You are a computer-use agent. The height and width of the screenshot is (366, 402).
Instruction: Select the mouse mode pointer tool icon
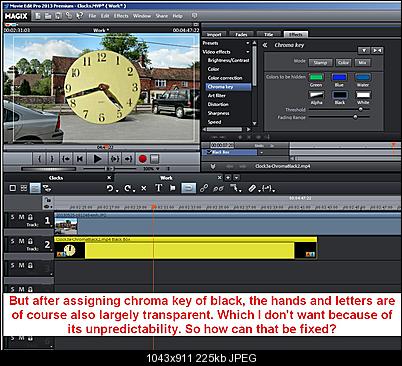click(235, 188)
